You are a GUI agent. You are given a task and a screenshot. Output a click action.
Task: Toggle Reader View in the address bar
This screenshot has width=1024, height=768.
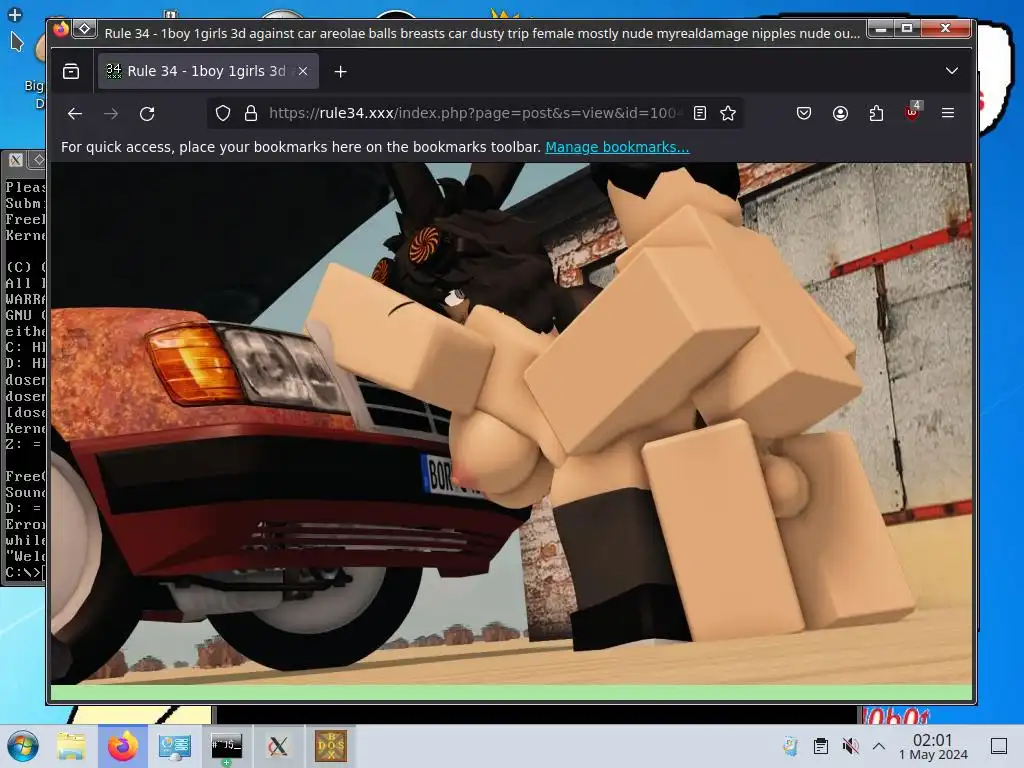699,114
